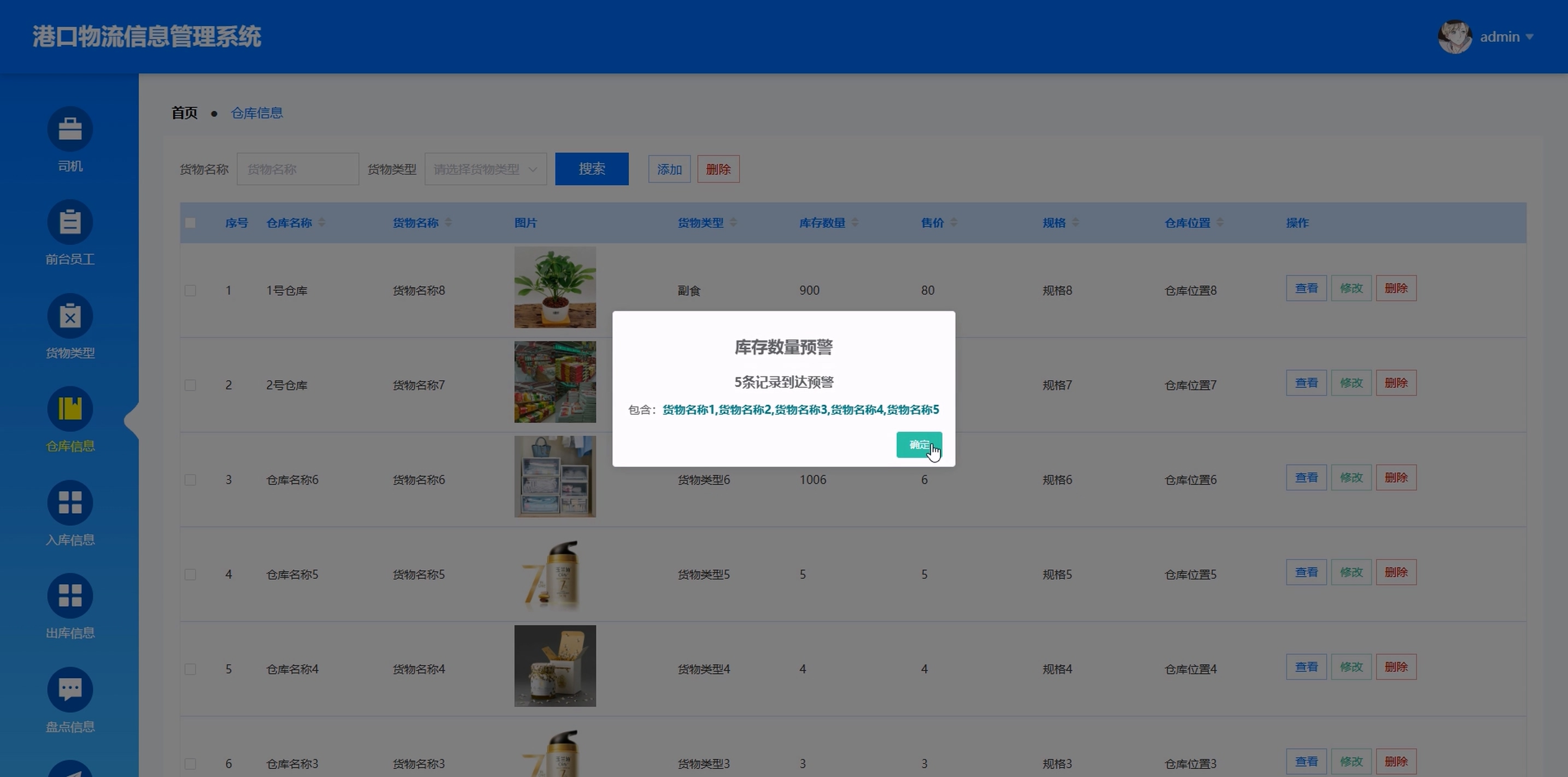Click the admin avatar picture
Viewport: 1568px width, 777px height.
1454,37
